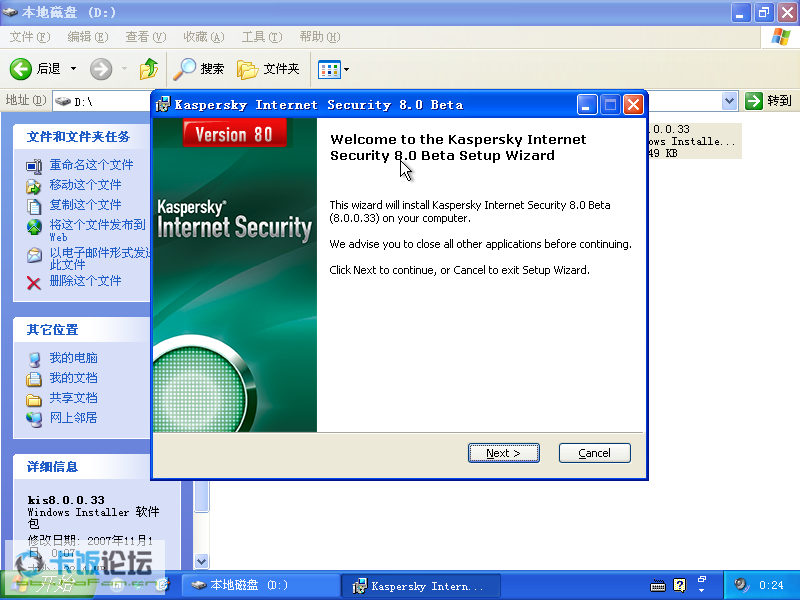This screenshot has width=800, height=600.
Task: Rename this file (重命名这个文件) link
Action: point(91,165)
